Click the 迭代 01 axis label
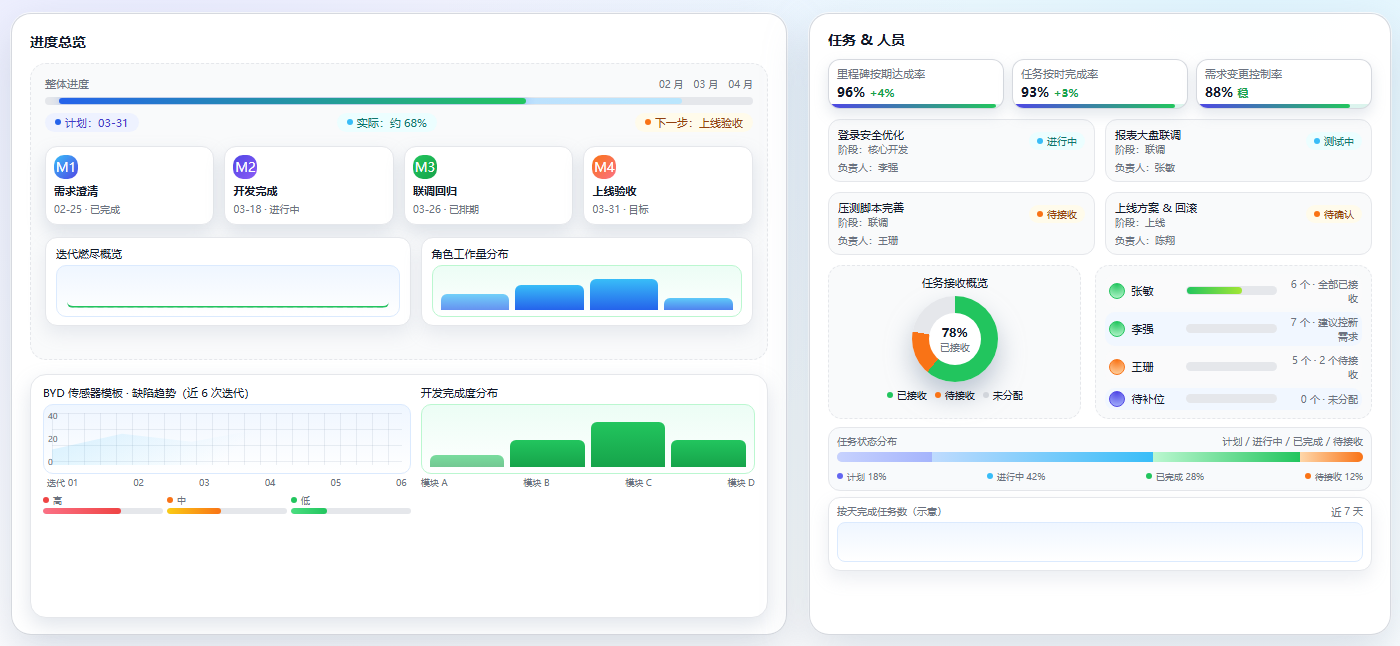This screenshot has width=1400, height=646. (62, 483)
